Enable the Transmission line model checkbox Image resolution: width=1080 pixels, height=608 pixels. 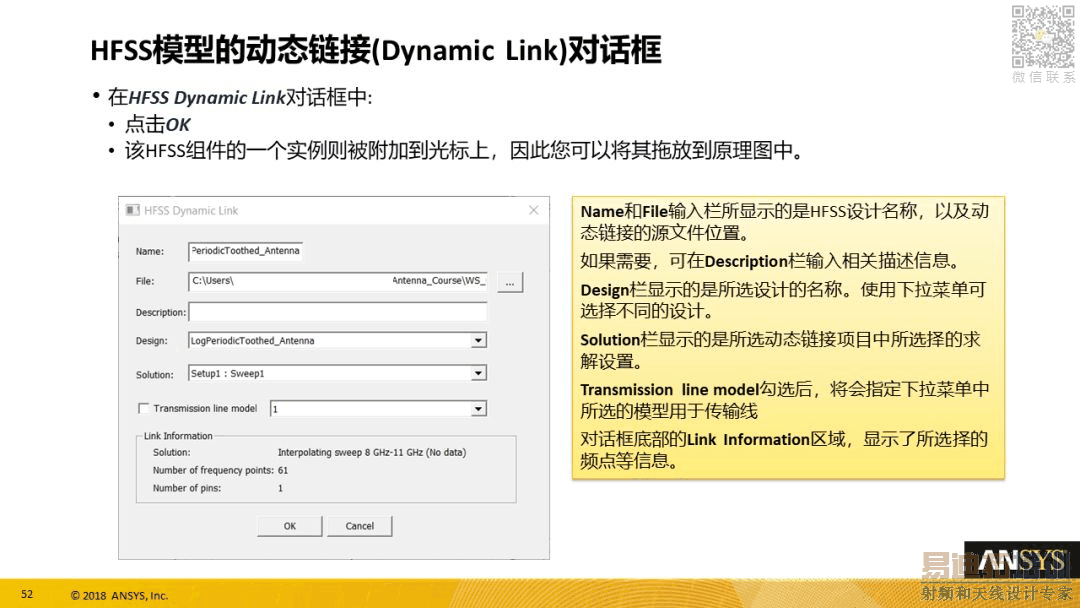[x=143, y=408]
